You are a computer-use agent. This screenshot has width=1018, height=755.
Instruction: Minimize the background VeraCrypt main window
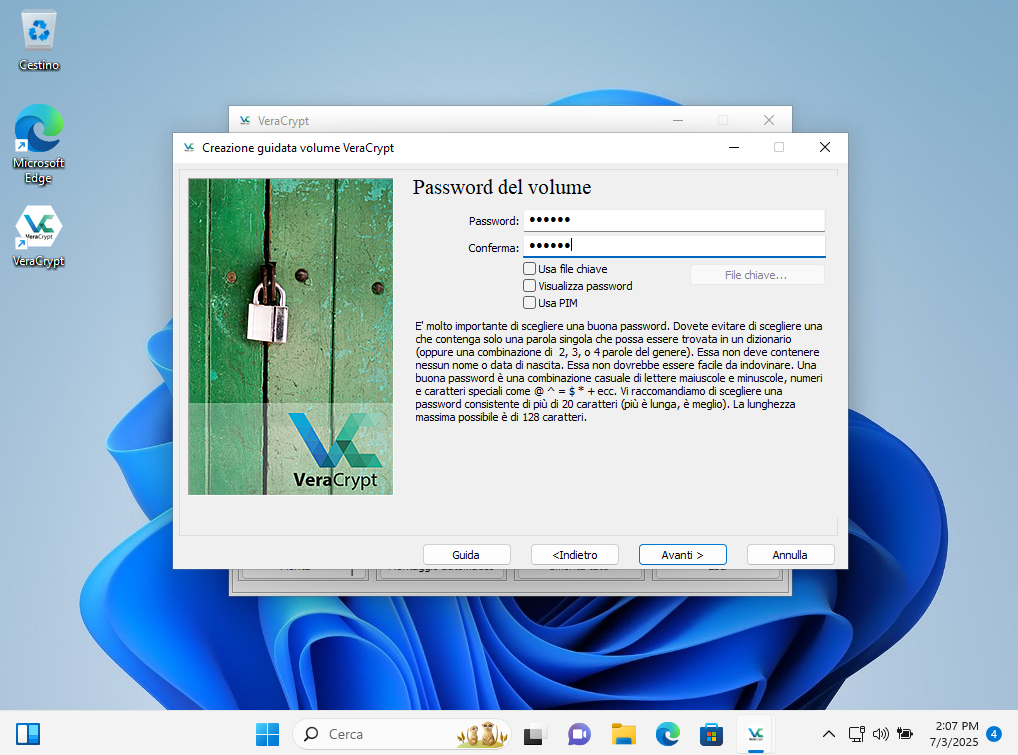coord(678,120)
